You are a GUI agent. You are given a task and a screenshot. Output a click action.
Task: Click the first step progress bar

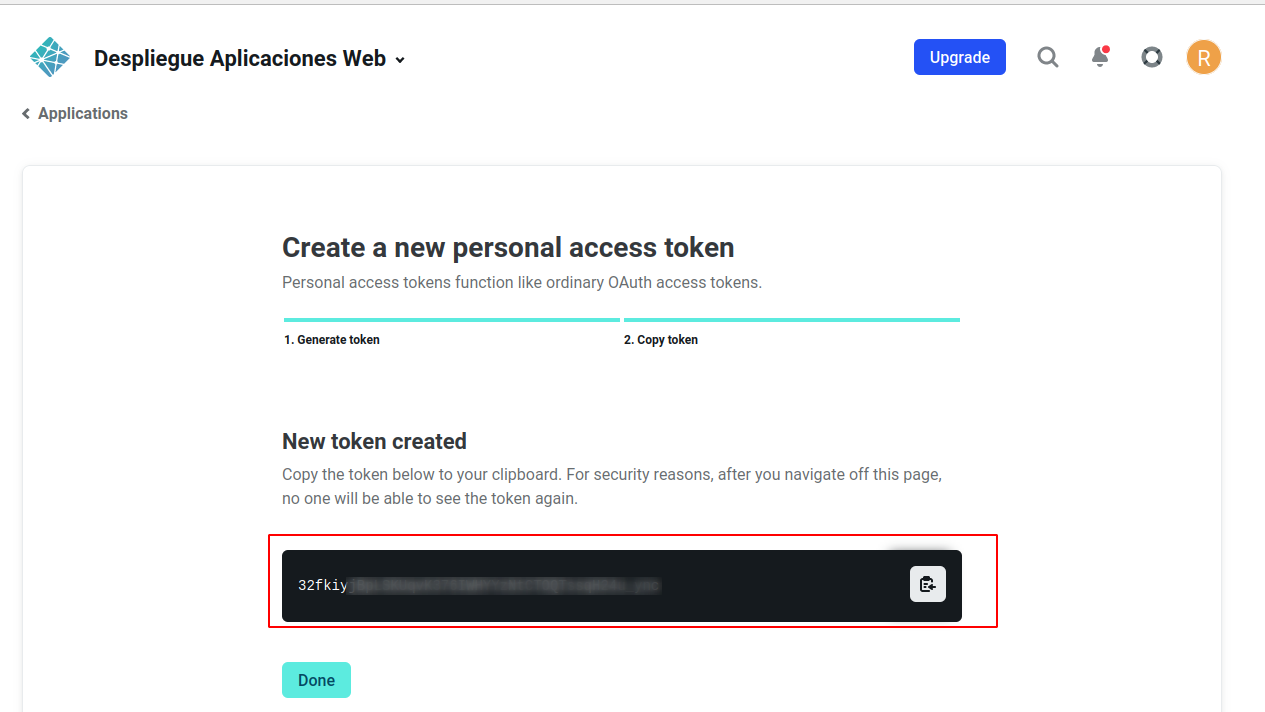pyautogui.click(x=452, y=320)
